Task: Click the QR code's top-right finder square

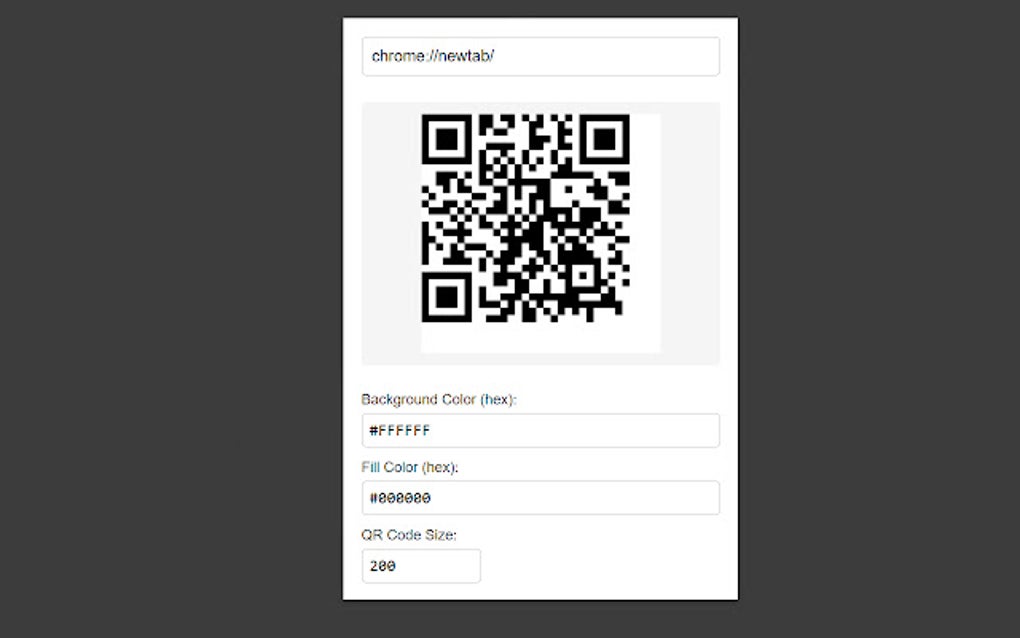Action: 605,139
